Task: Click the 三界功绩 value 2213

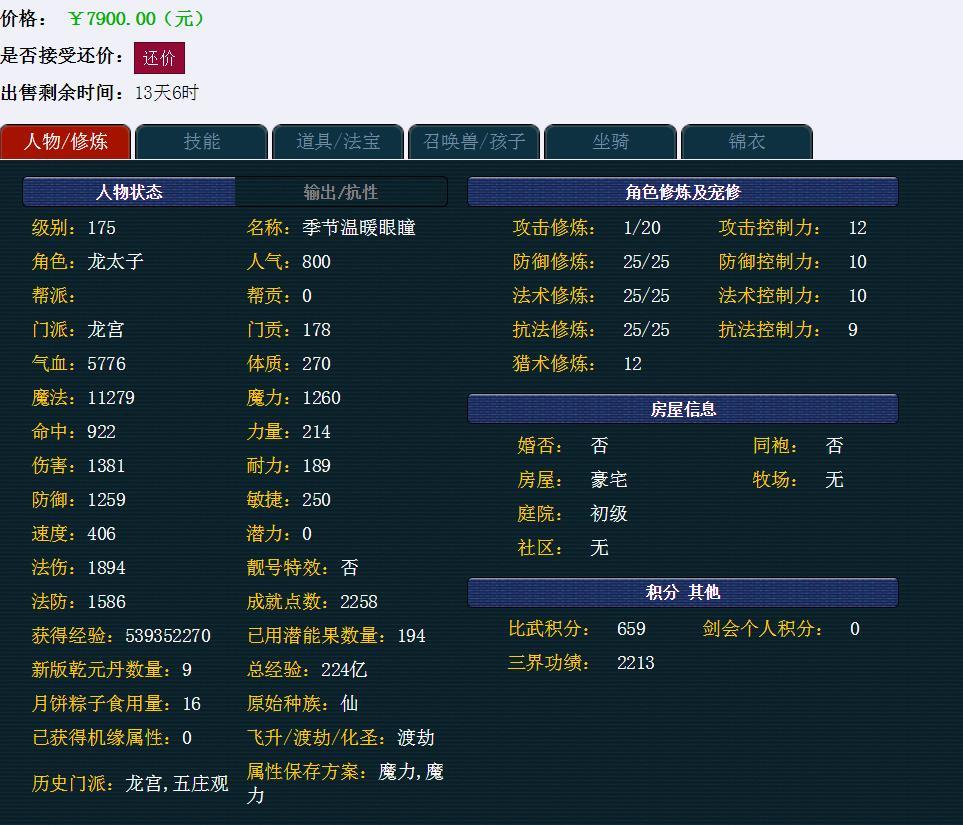Action: 636,663
